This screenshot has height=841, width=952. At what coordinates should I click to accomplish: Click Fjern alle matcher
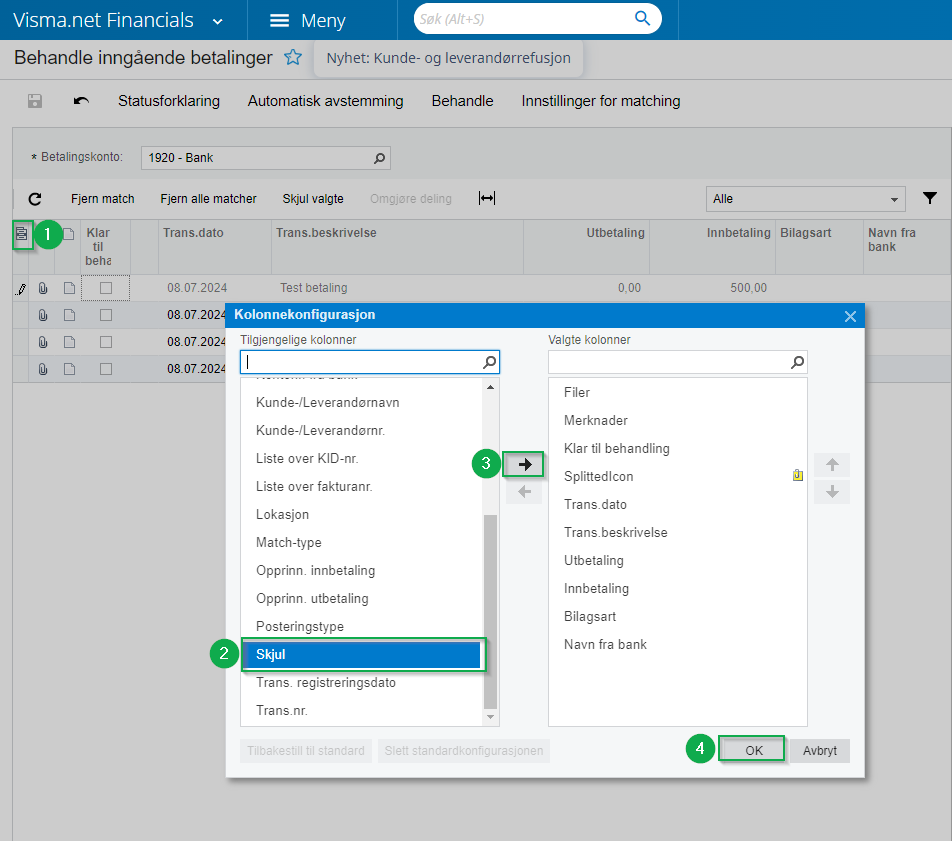208,199
